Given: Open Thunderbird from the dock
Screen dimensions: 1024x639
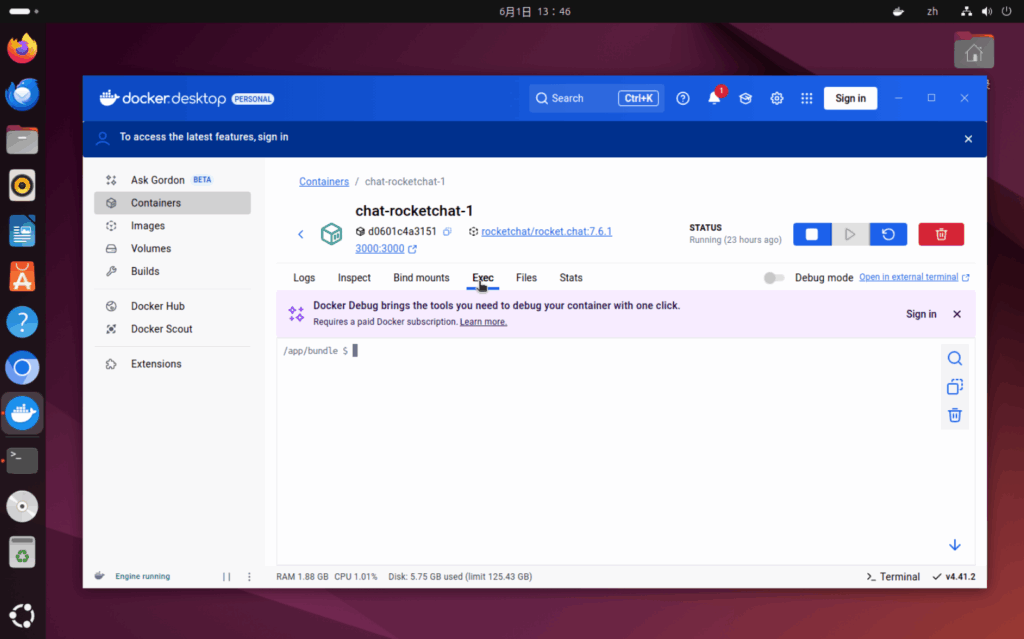Looking at the screenshot, I should coord(22,94).
